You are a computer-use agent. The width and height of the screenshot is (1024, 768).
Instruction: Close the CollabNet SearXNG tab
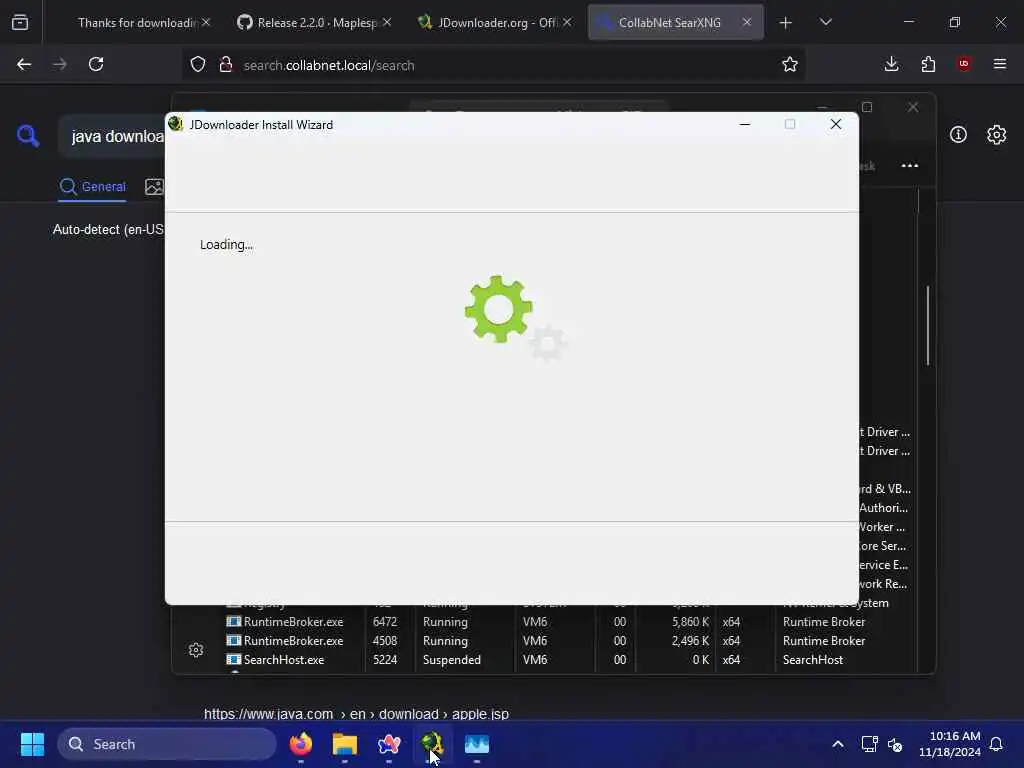coord(747,22)
